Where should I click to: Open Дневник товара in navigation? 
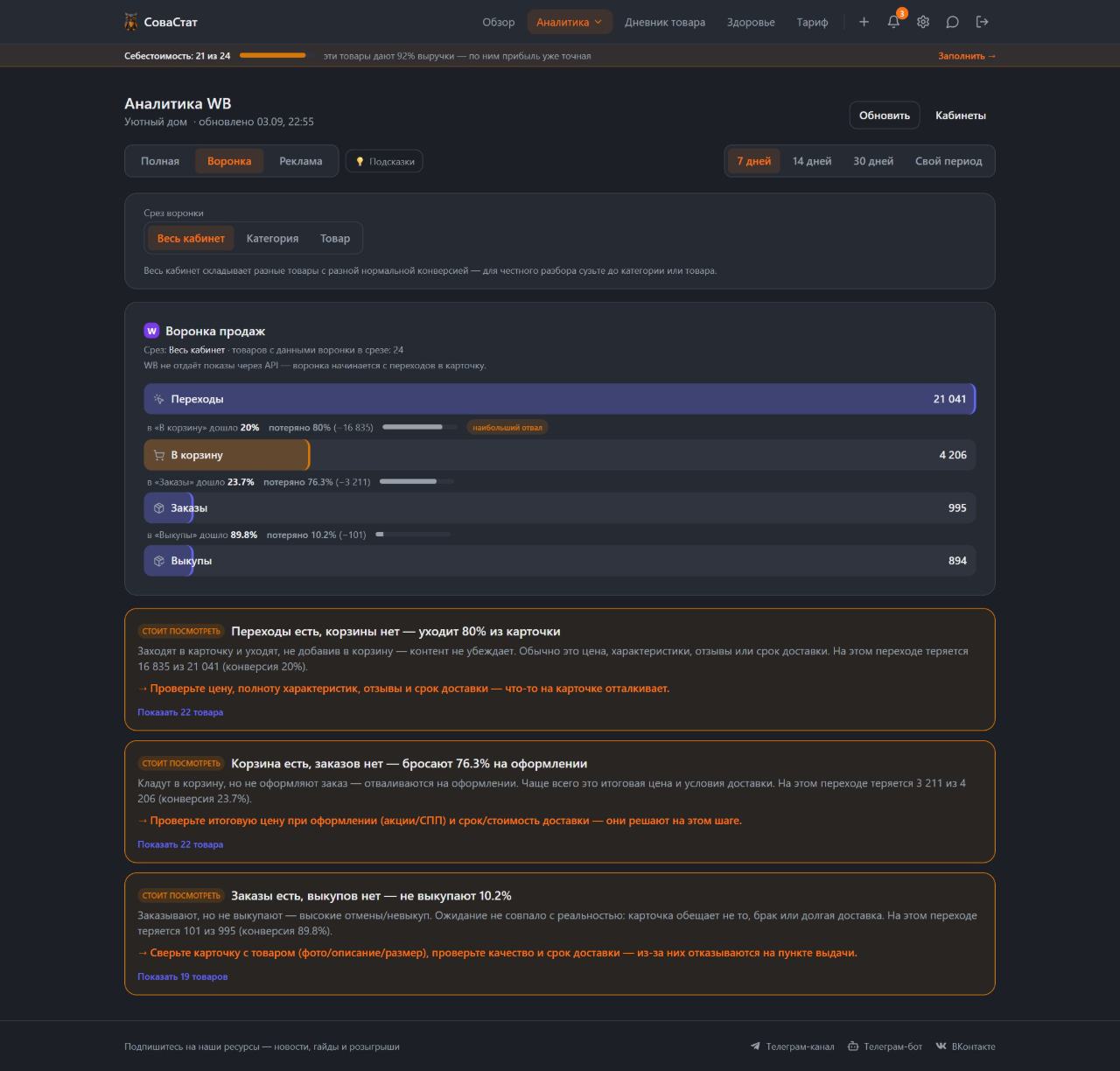pyautogui.click(x=665, y=22)
